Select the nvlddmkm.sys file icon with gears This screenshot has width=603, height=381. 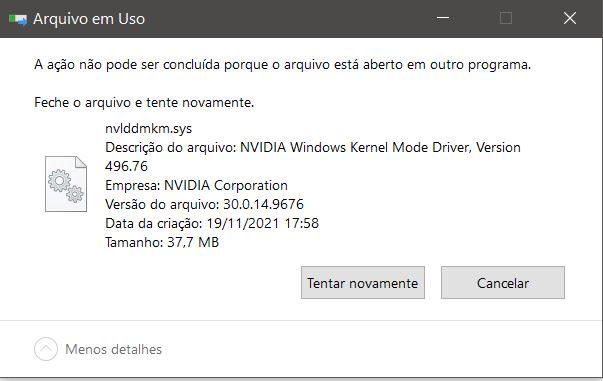(66, 184)
